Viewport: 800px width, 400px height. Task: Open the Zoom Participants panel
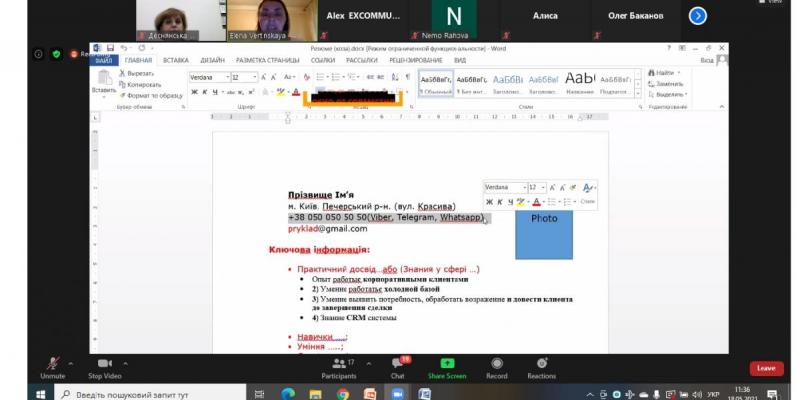pos(338,364)
